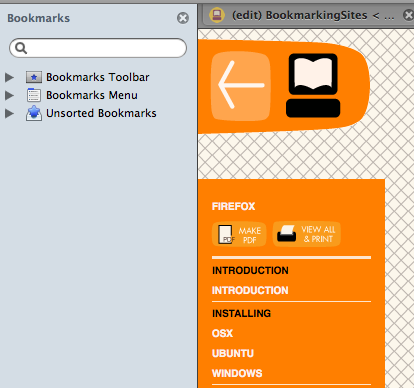Click the magnifier icon in search box
The height and width of the screenshot is (388, 414).
21,48
